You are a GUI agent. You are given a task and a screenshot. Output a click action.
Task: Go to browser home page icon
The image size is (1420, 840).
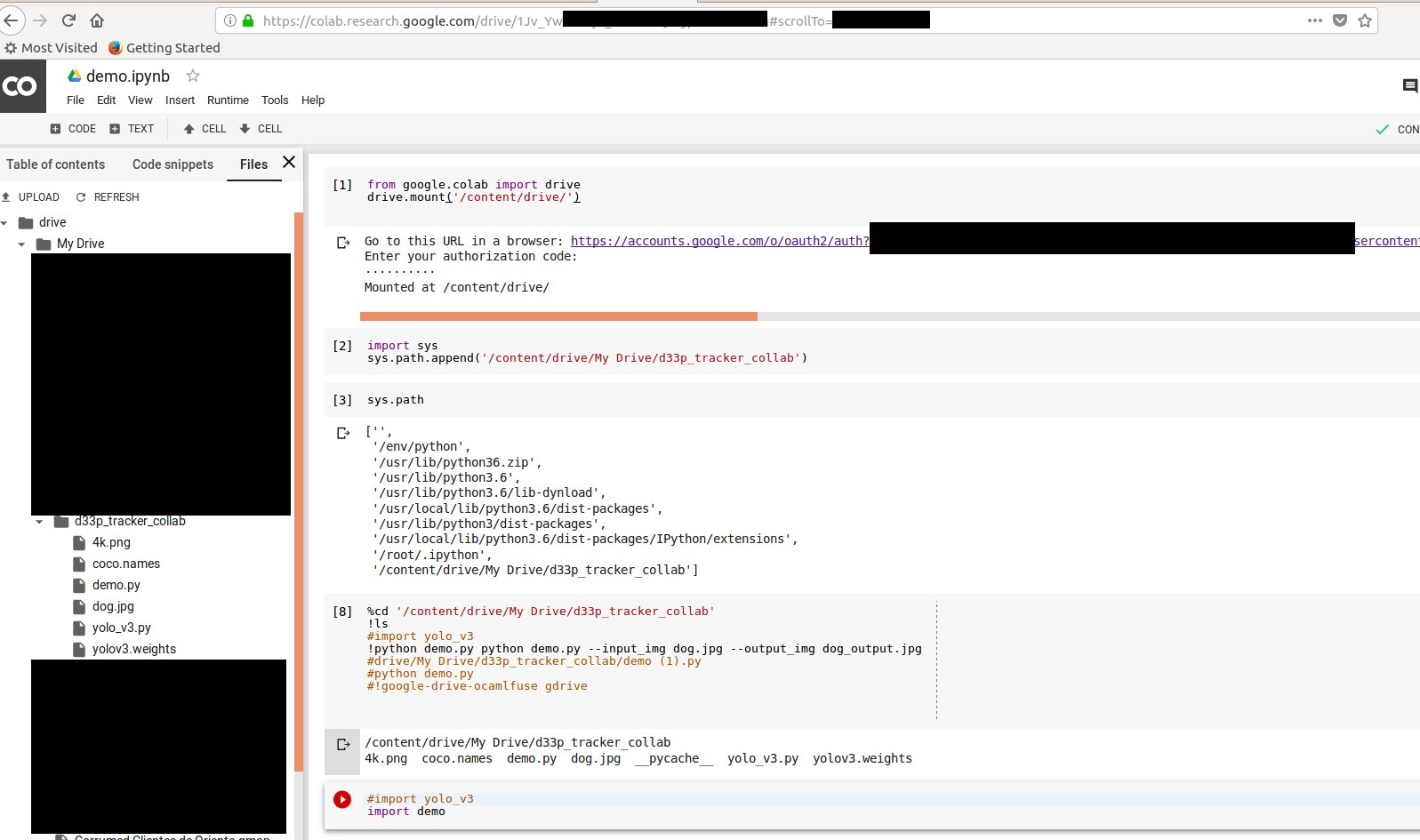tap(97, 20)
